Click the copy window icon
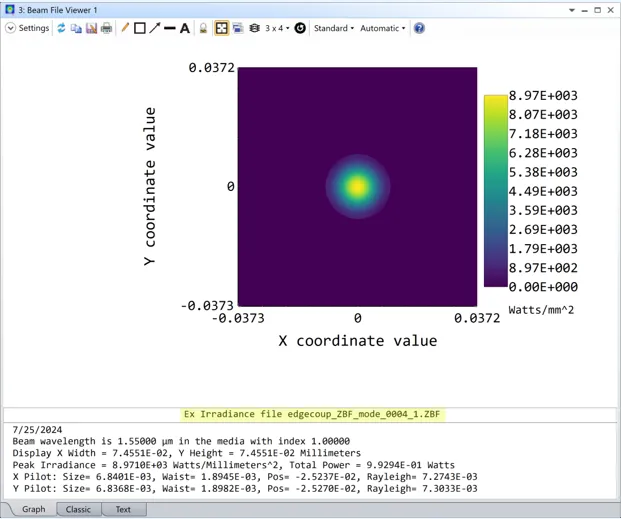This screenshot has width=621, height=519. point(76,28)
